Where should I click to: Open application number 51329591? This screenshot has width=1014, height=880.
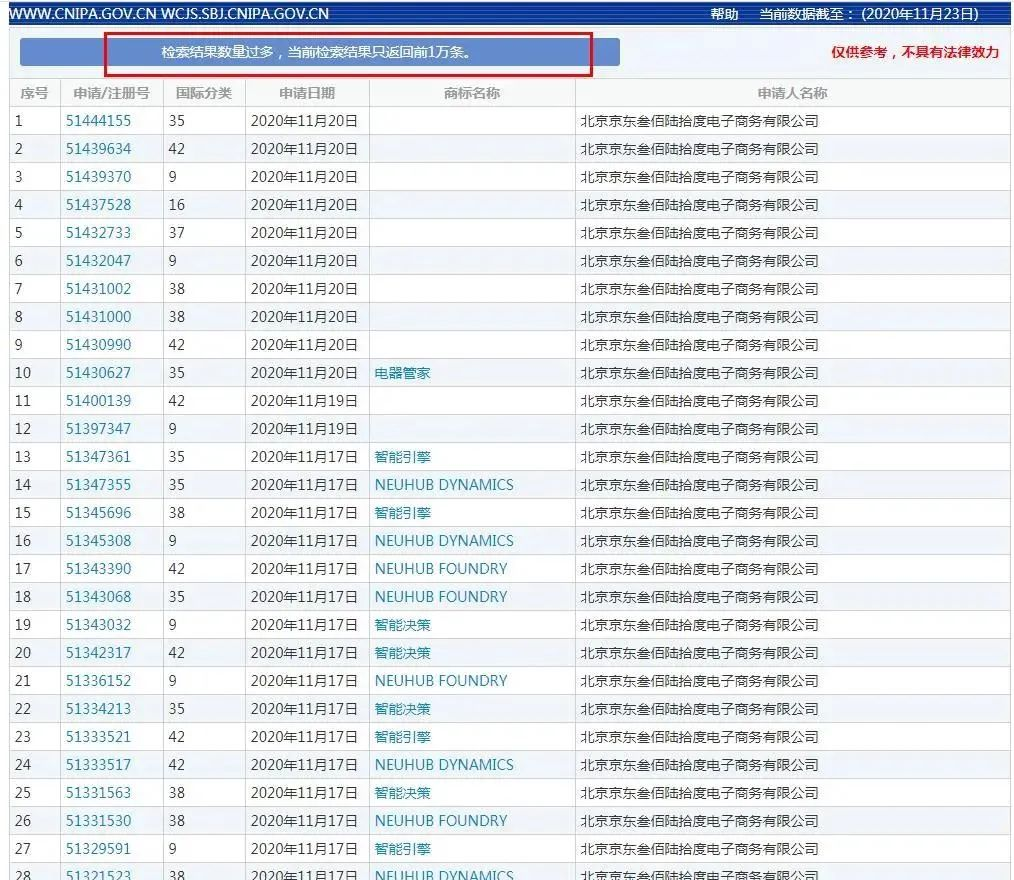(x=98, y=849)
